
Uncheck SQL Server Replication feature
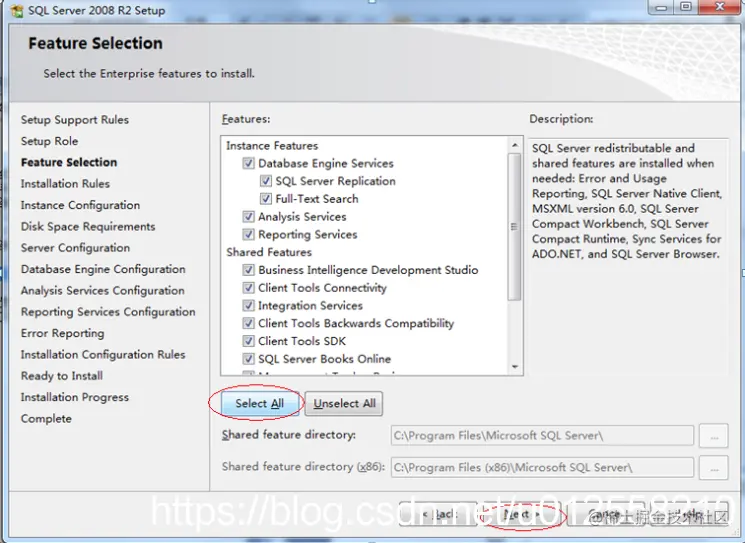pos(266,181)
